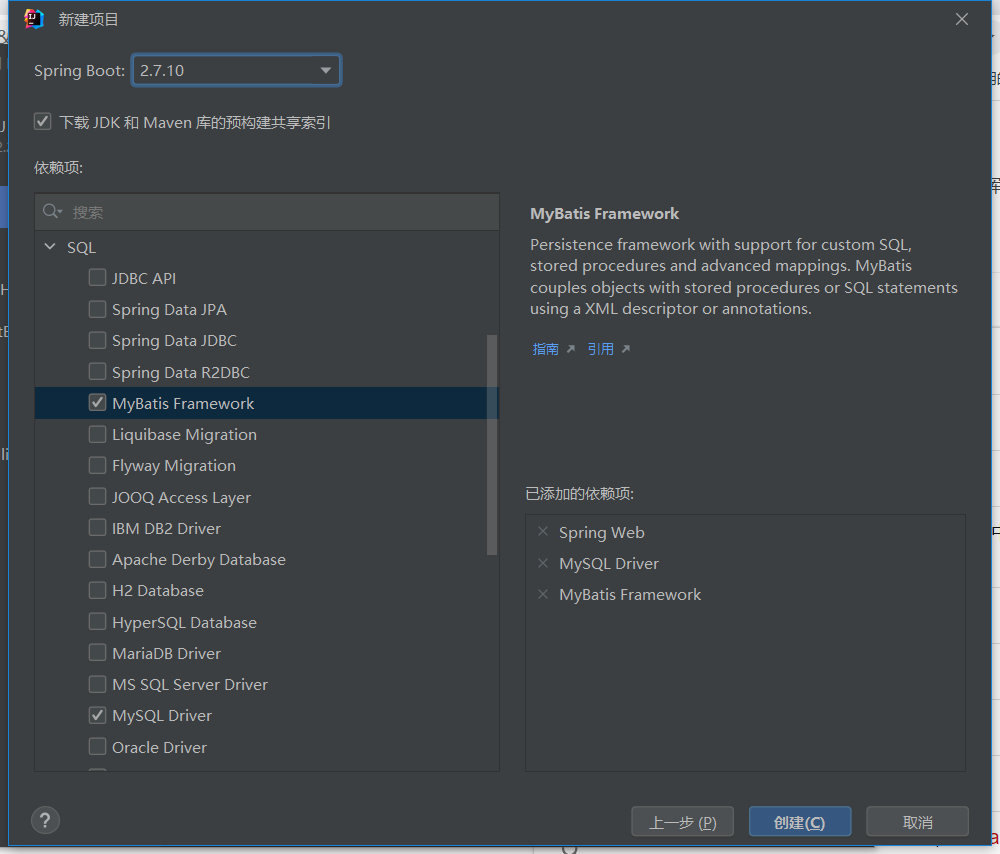This screenshot has width=1000, height=854.
Task: Enable the Spring Data JDBC checkbox
Action: pos(97,340)
